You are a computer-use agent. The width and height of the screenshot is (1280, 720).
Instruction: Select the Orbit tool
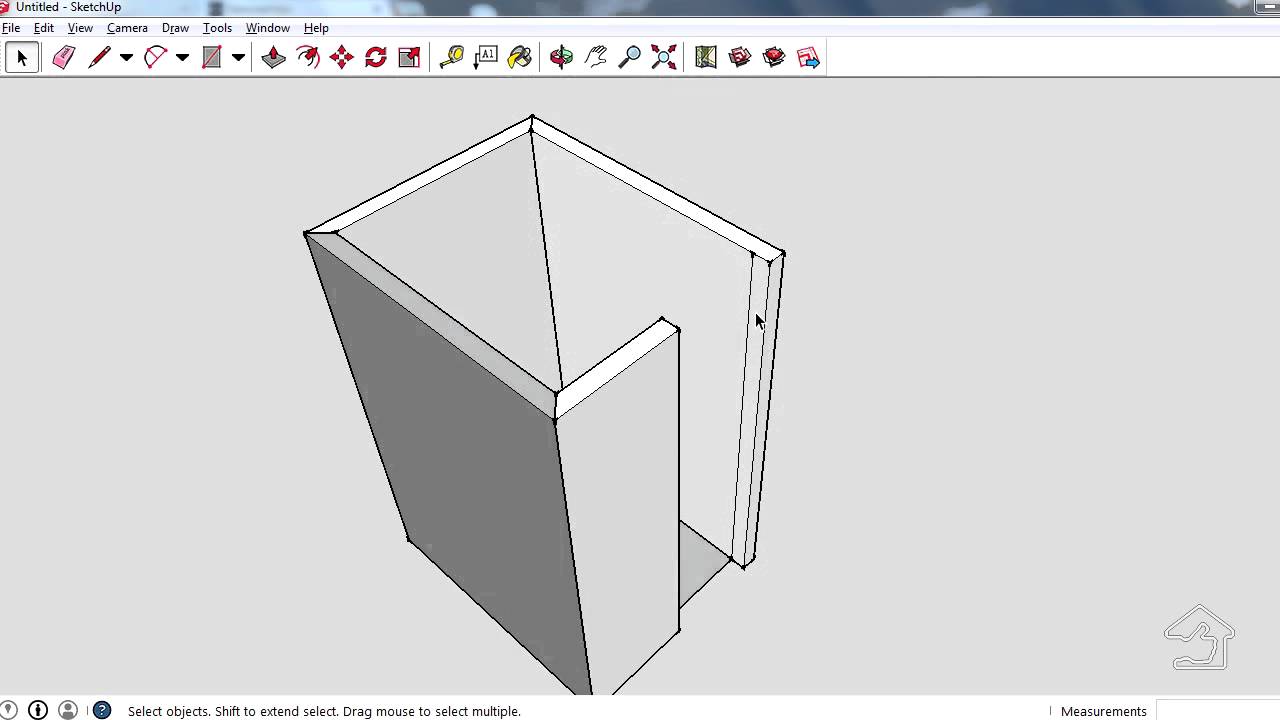coord(562,58)
